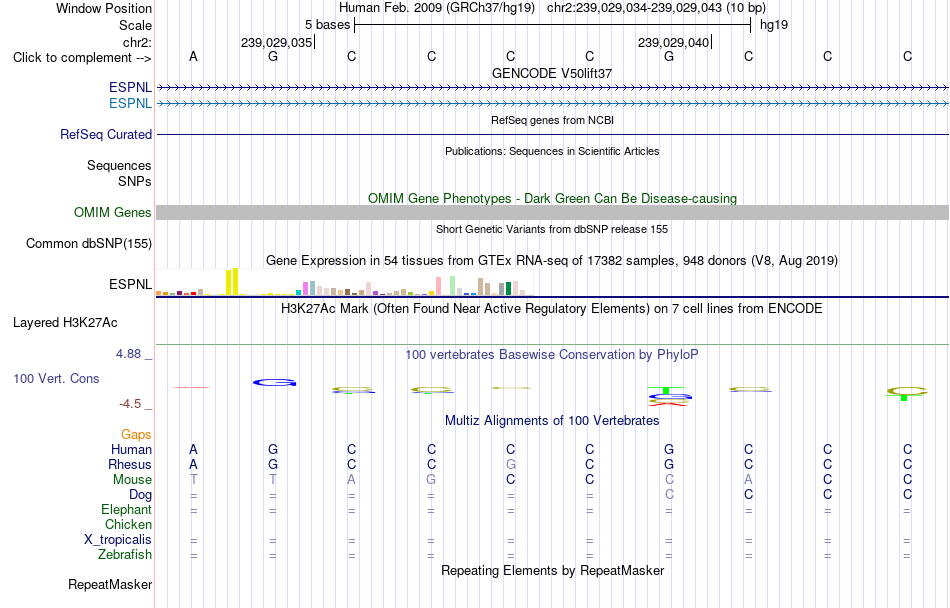Viewport: 950px width, 608px height.
Task: Click the RefSeq Curated track label
Action: tap(106, 134)
